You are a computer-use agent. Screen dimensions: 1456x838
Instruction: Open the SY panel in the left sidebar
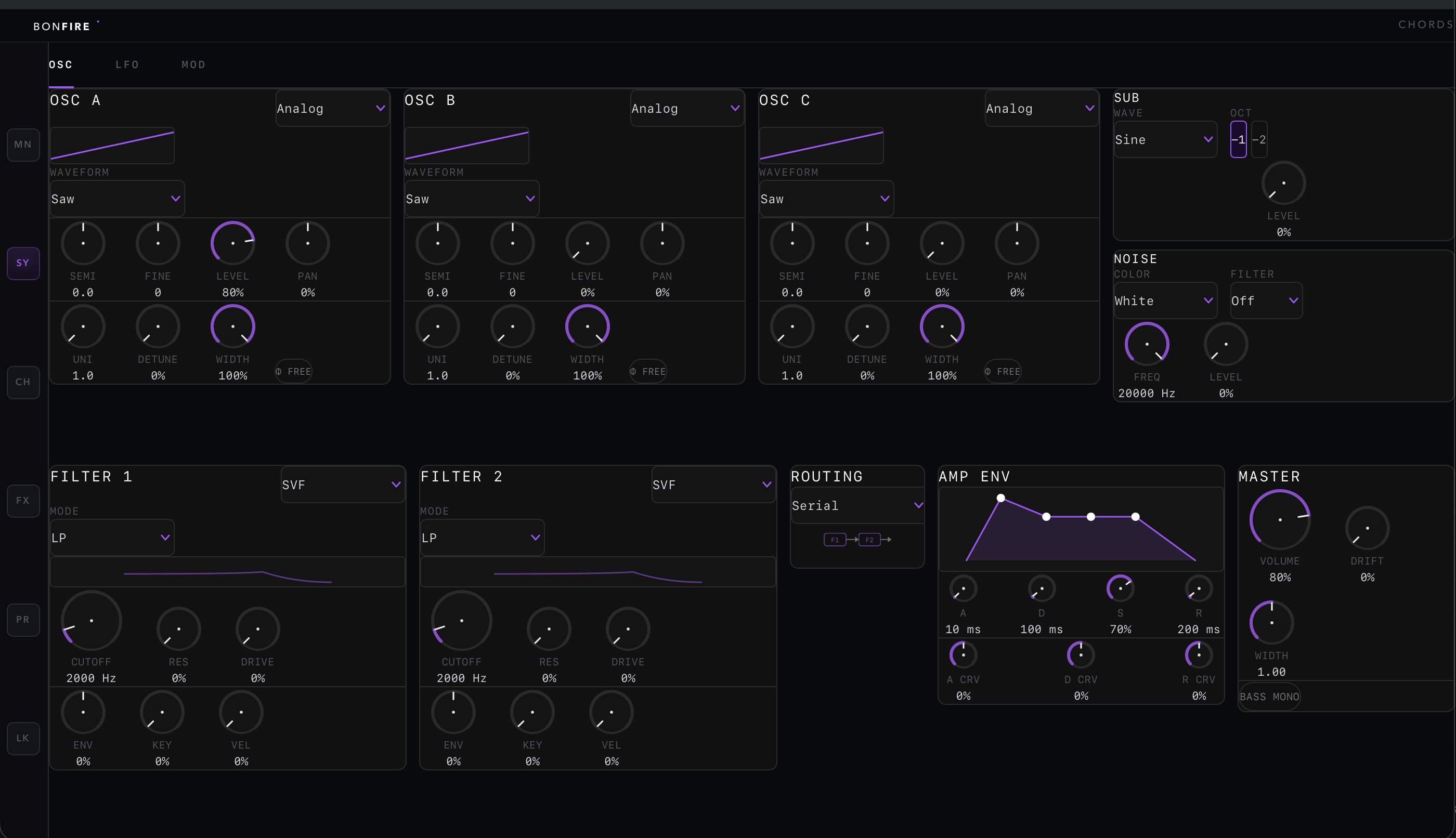click(22, 263)
